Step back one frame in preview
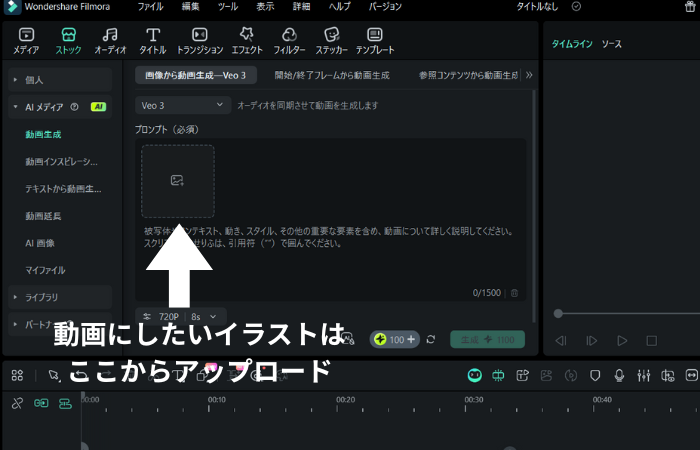This screenshot has width=700, height=450. [561, 341]
